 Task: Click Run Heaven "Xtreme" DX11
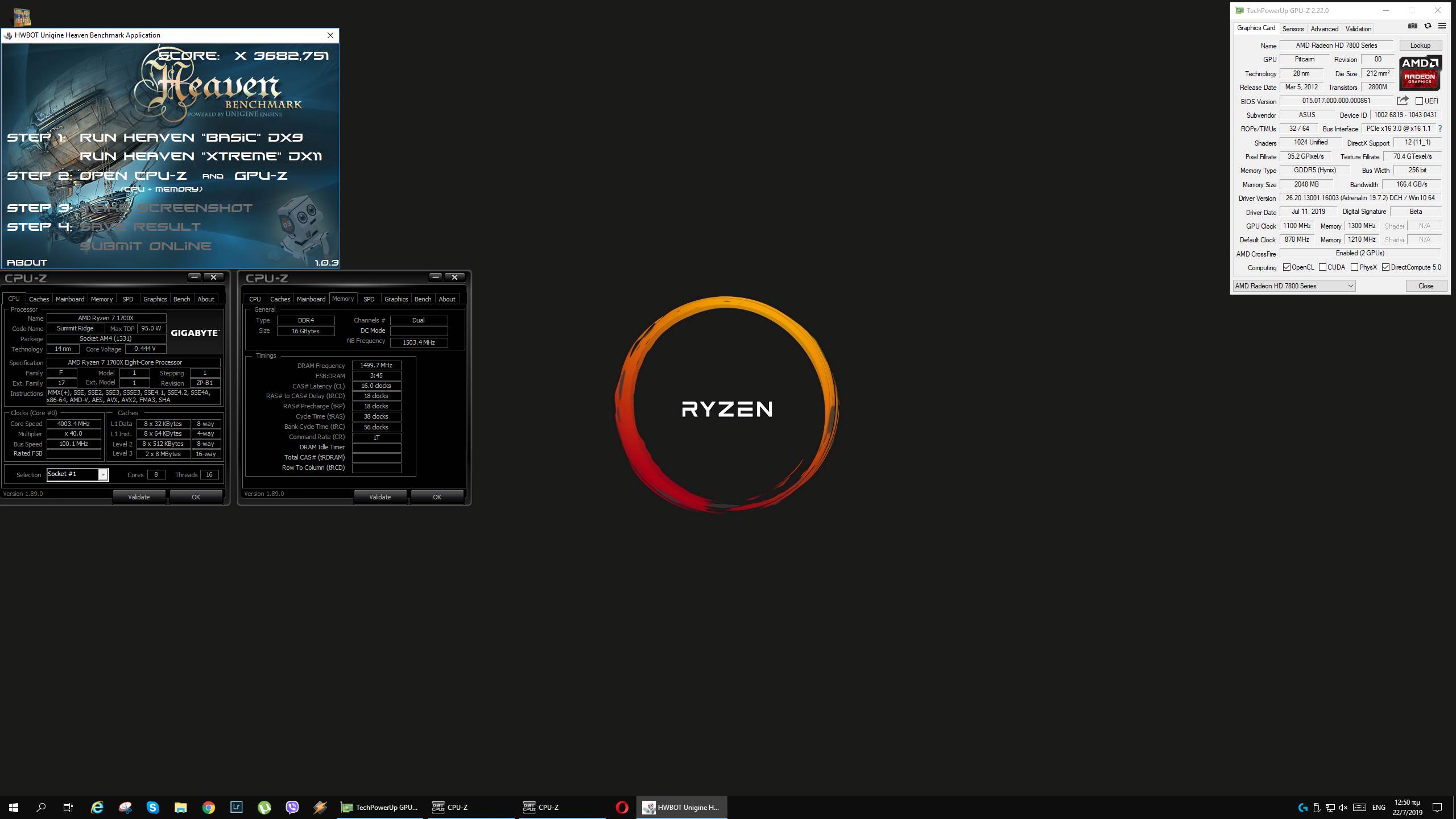click(201, 156)
